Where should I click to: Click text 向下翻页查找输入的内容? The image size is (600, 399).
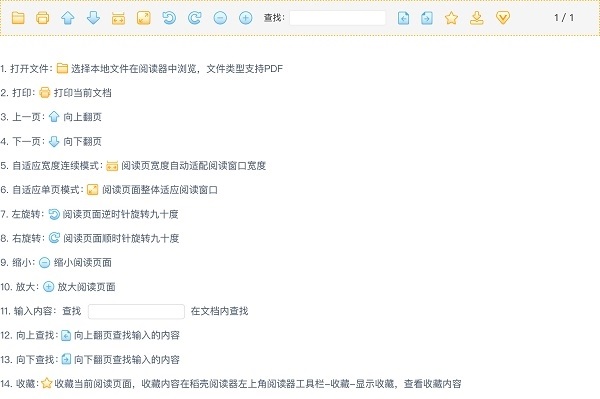[127, 360]
